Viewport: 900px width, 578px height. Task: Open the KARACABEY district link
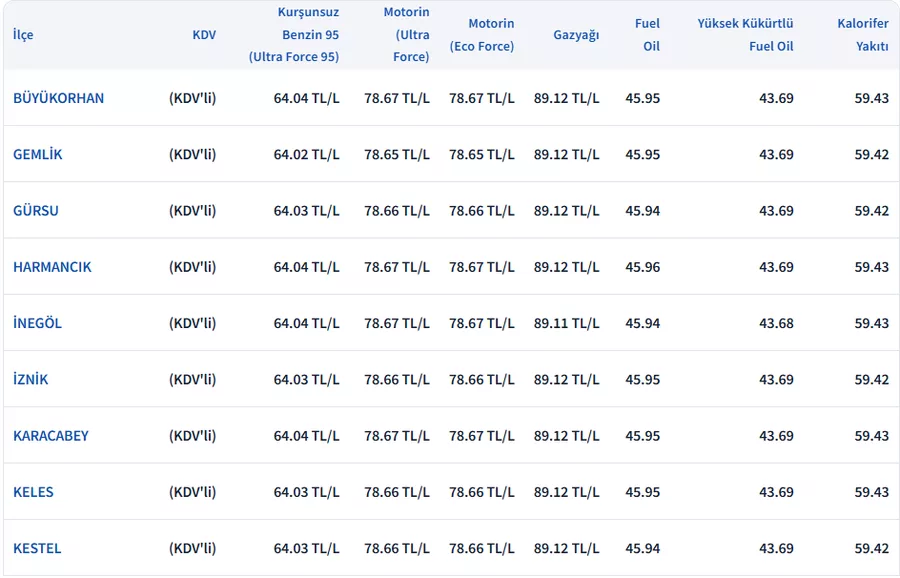click(x=51, y=436)
